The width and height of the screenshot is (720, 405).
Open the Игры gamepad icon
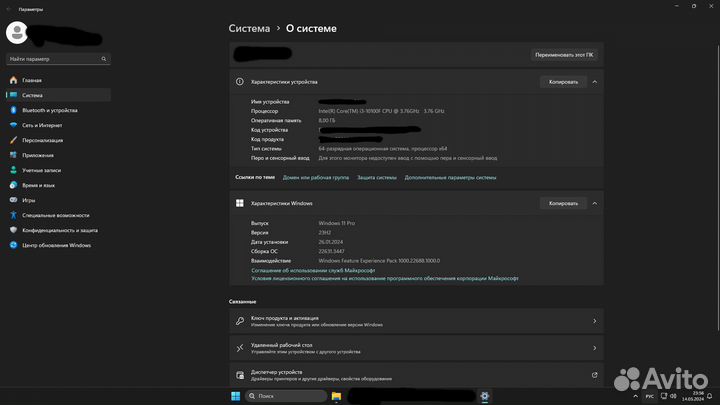pos(13,200)
